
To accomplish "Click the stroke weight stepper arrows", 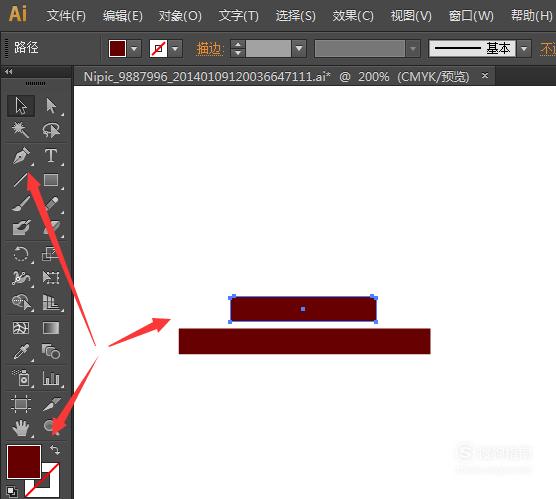I will click(x=238, y=48).
